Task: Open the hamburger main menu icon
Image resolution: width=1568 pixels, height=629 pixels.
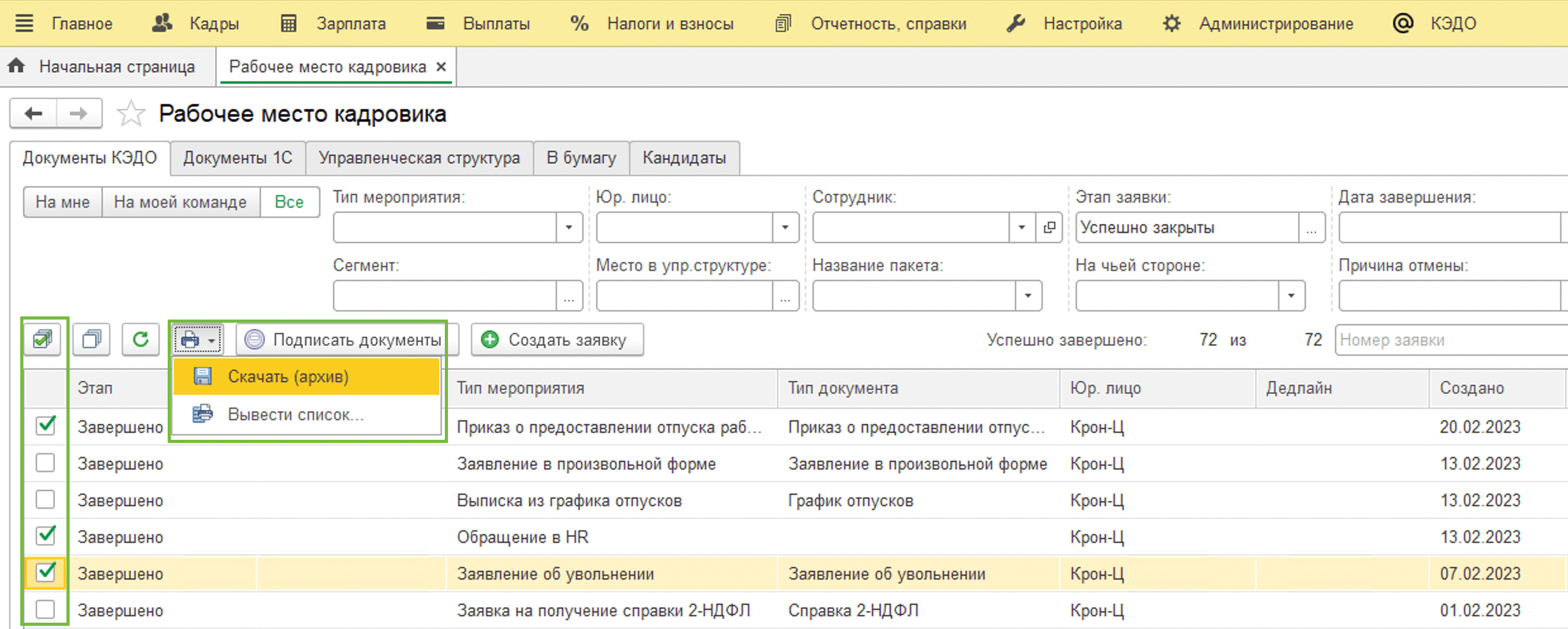Action: click(24, 24)
